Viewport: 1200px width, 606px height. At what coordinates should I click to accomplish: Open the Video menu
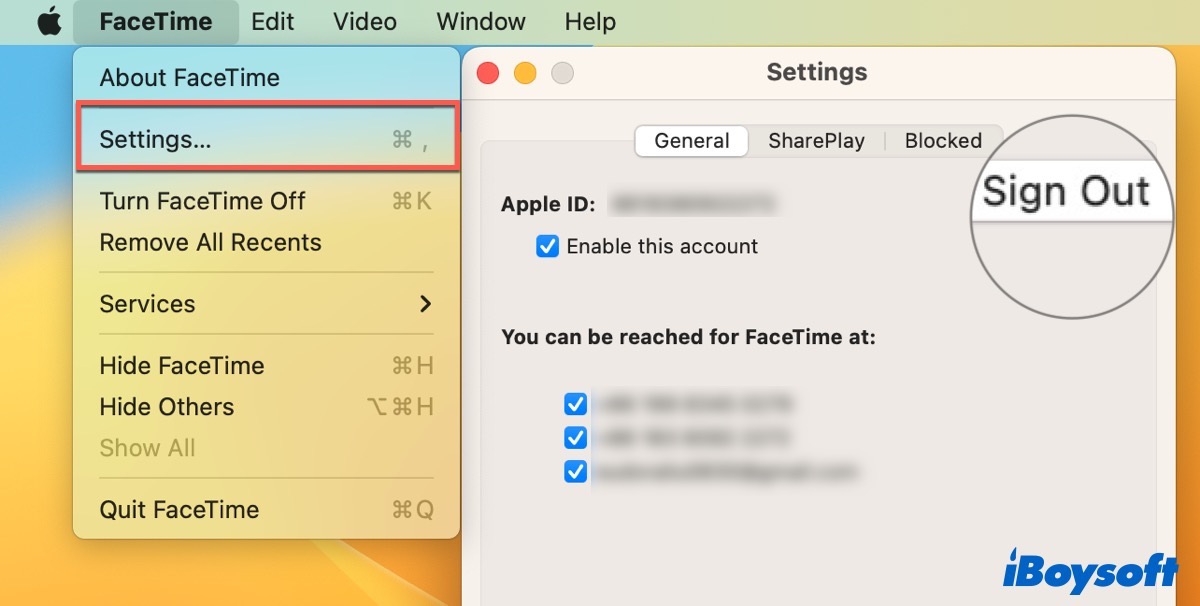[x=365, y=22]
